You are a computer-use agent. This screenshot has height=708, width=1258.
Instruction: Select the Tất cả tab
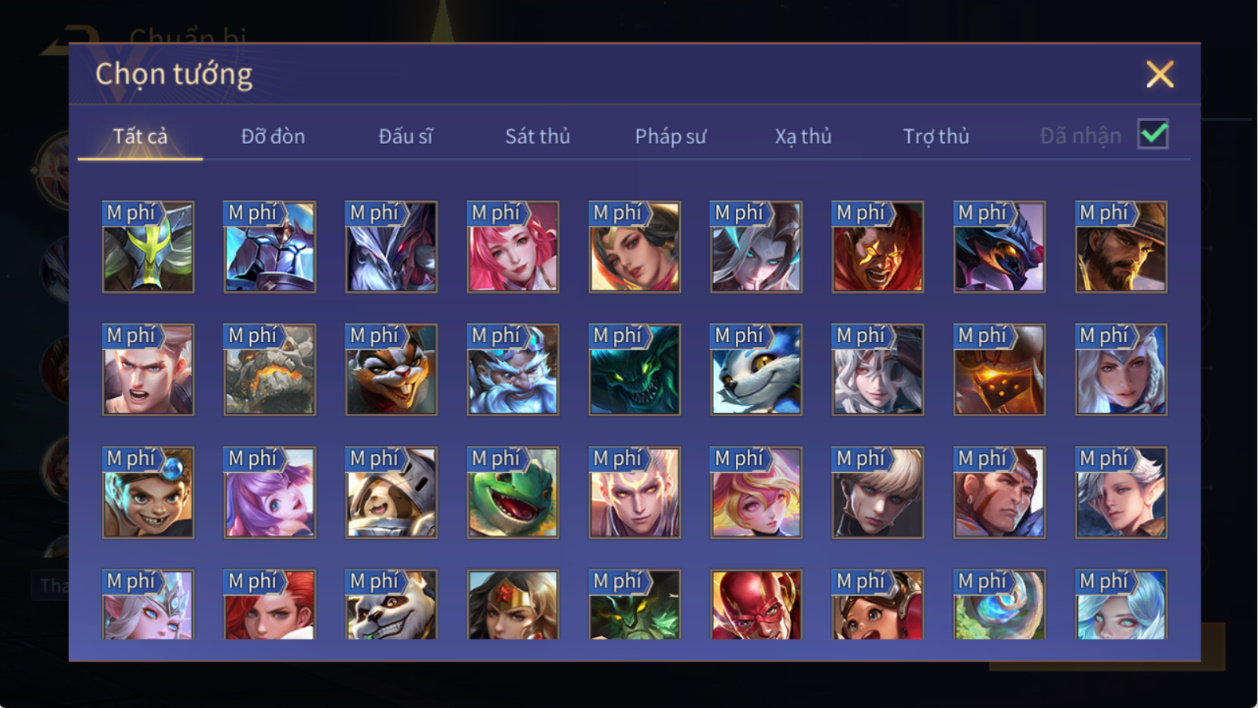[x=140, y=136]
